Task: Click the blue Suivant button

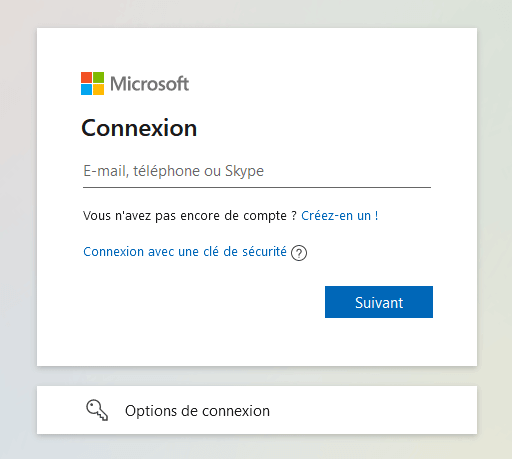Action: 379,302
